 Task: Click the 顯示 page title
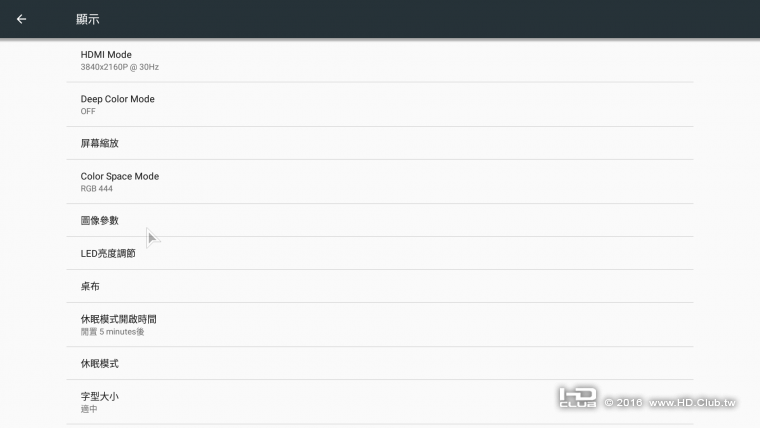coord(88,20)
